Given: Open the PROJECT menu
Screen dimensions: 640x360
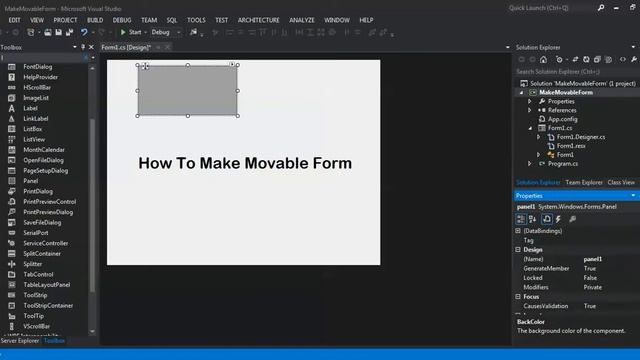Looking at the screenshot, I should 65,20.
